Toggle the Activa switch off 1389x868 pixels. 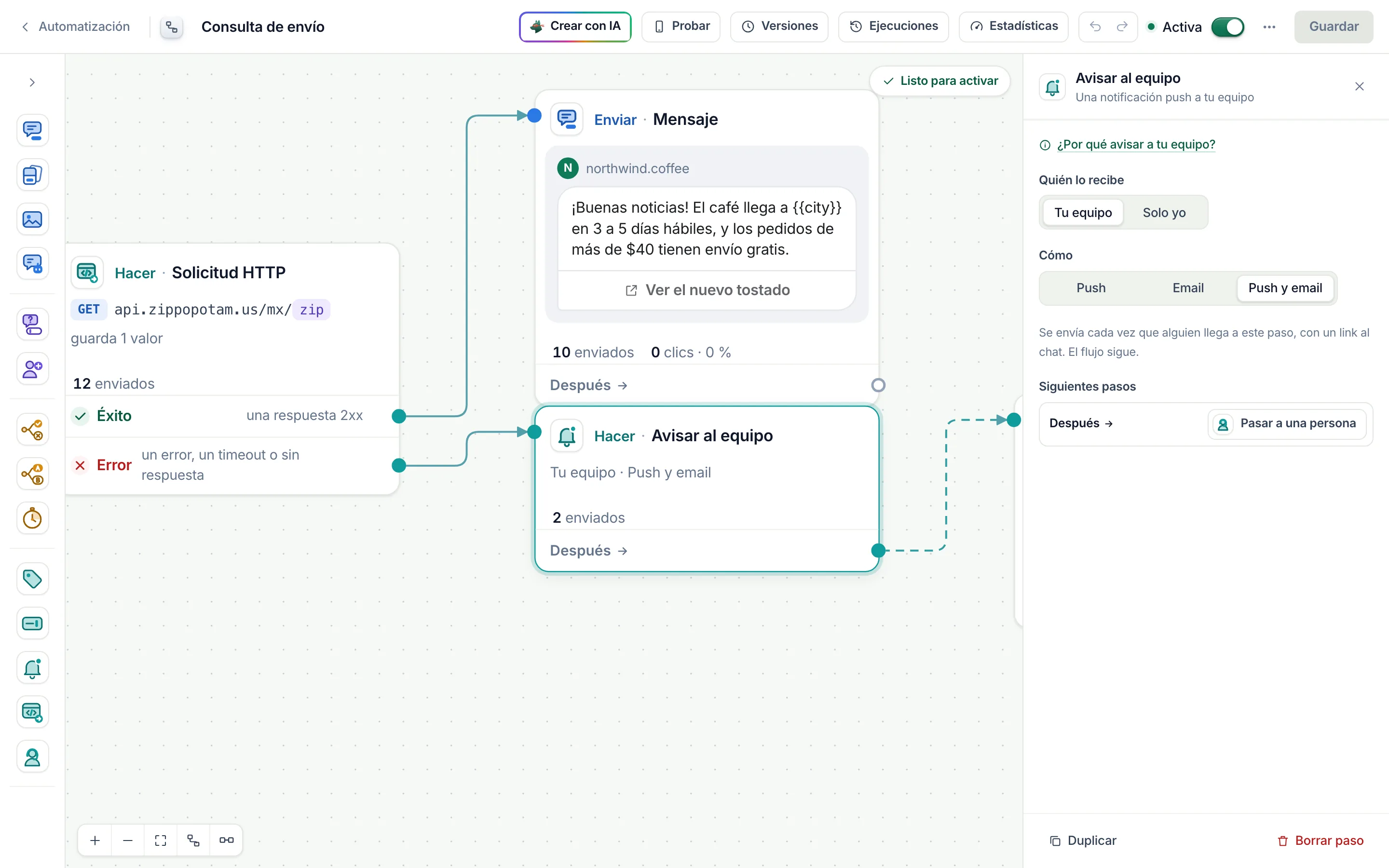tap(1227, 27)
